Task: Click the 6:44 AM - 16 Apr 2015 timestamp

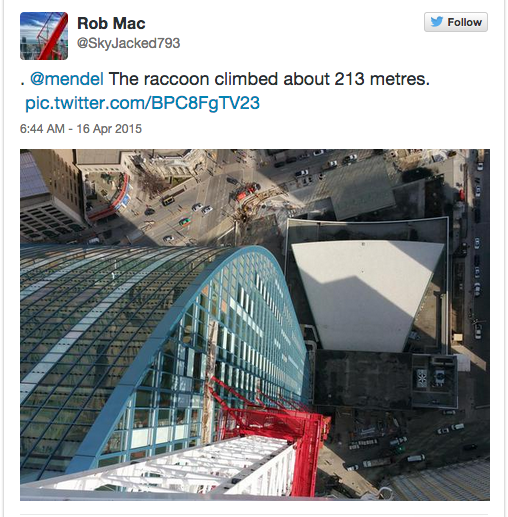Action: [x=81, y=129]
